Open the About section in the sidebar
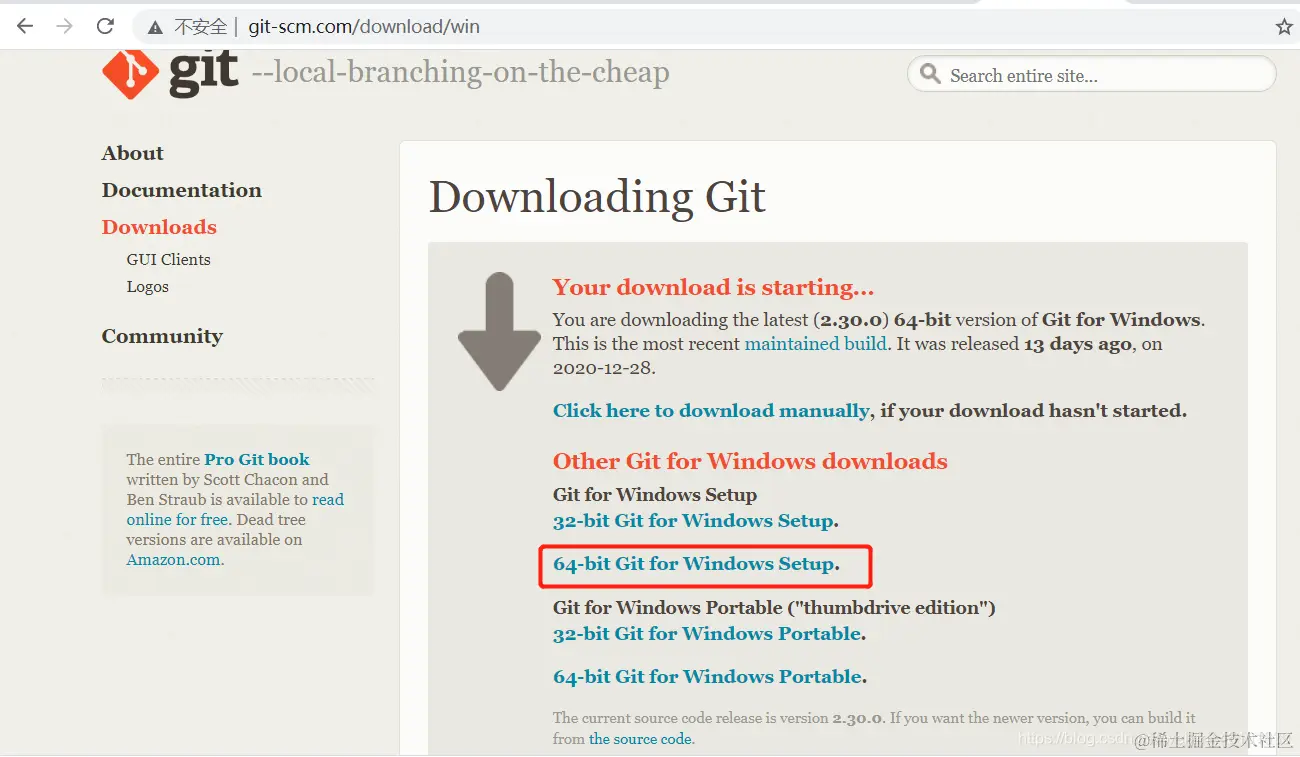The height and width of the screenshot is (757, 1300). tap(132, 153)
